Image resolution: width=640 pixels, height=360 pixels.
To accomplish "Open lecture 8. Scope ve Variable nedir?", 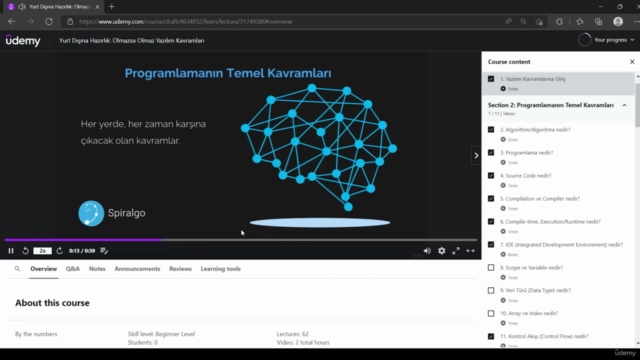I will click(531, 268).
